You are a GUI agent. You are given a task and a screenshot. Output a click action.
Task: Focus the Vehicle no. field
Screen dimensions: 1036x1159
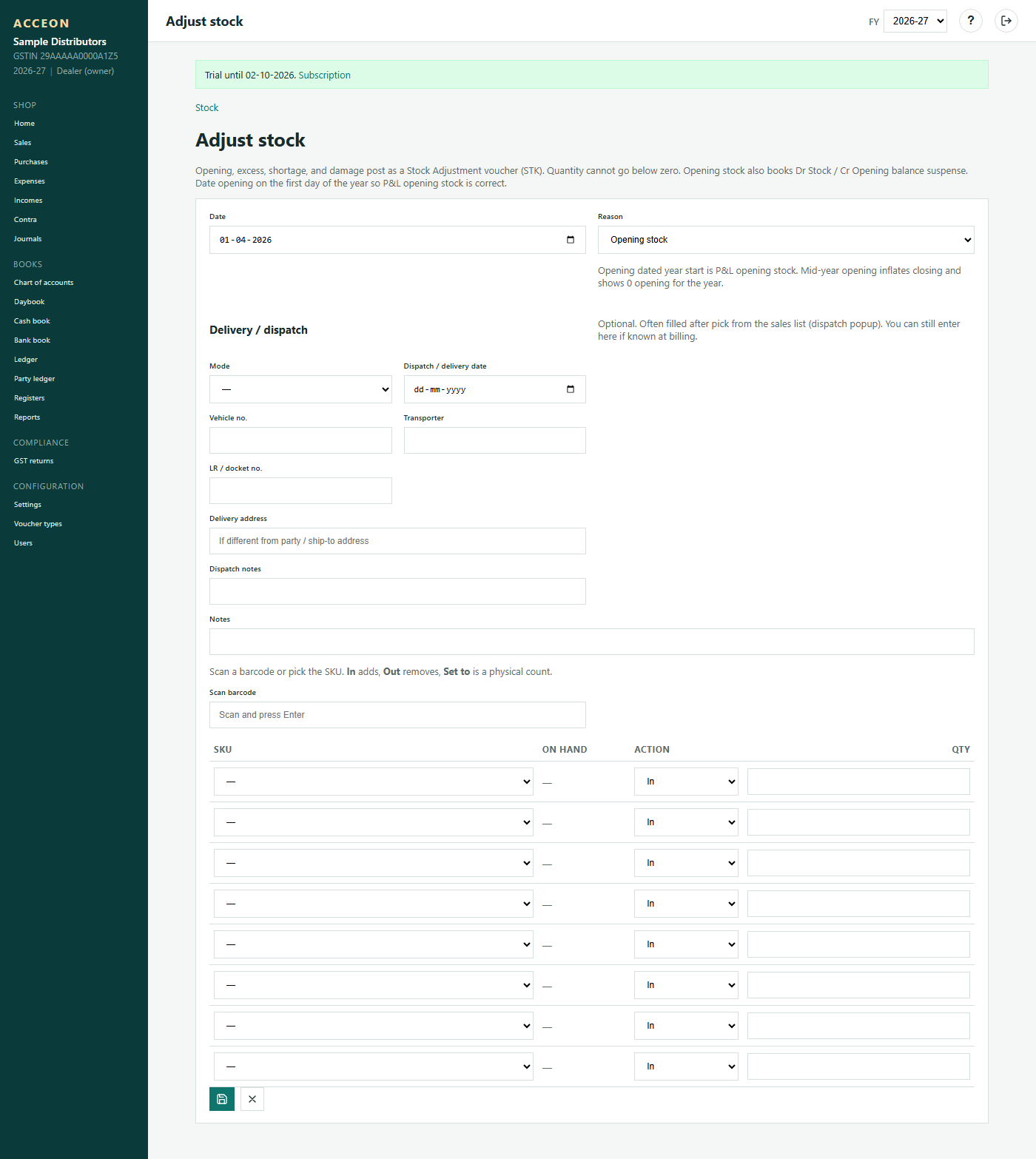click(300, 440)
